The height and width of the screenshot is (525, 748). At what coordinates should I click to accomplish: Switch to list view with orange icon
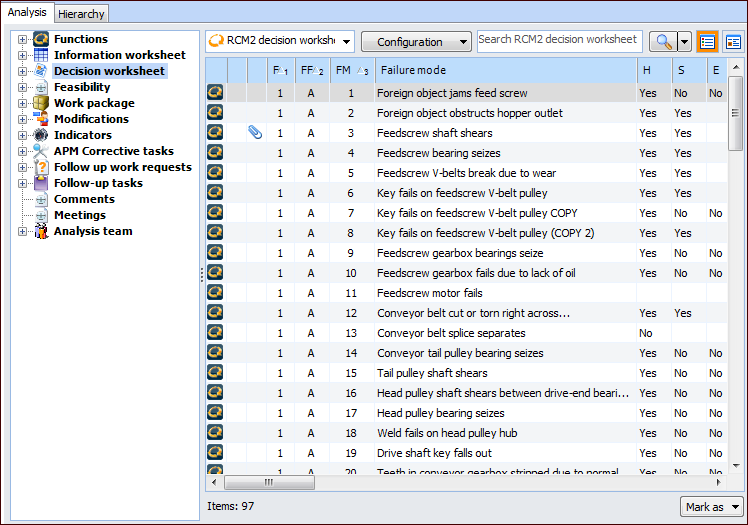pyautogui.click(x=707, y=42)
